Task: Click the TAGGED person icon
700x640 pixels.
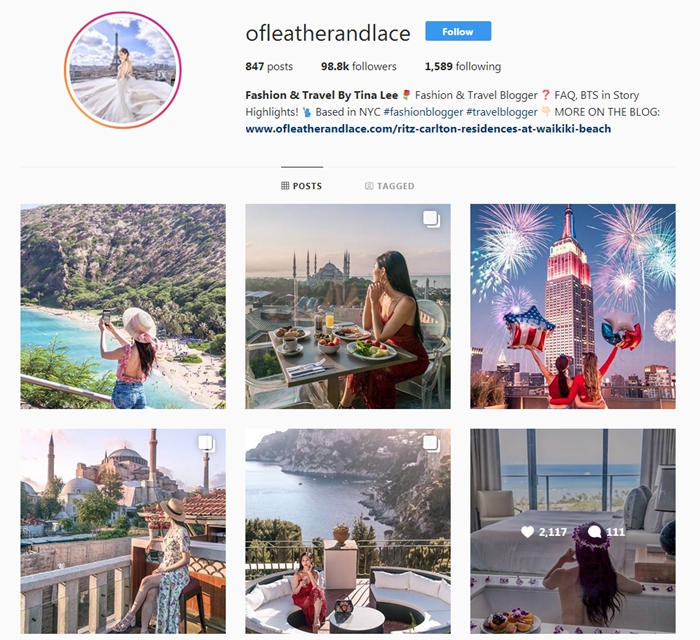Action: click(369, 186)
